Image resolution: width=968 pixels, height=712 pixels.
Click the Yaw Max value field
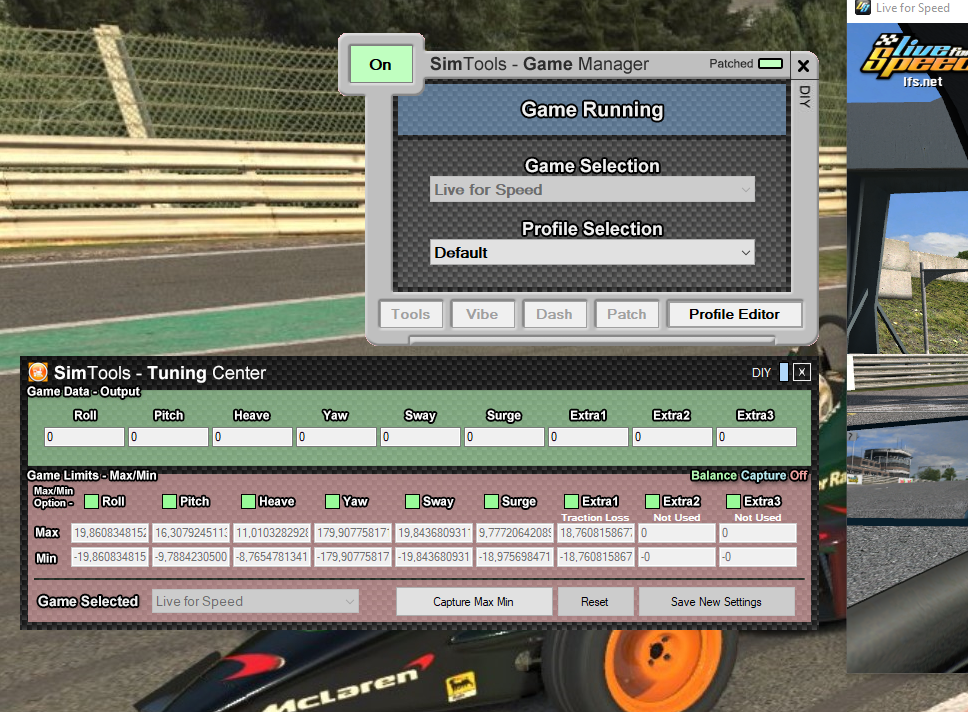(x=353, y=533)
